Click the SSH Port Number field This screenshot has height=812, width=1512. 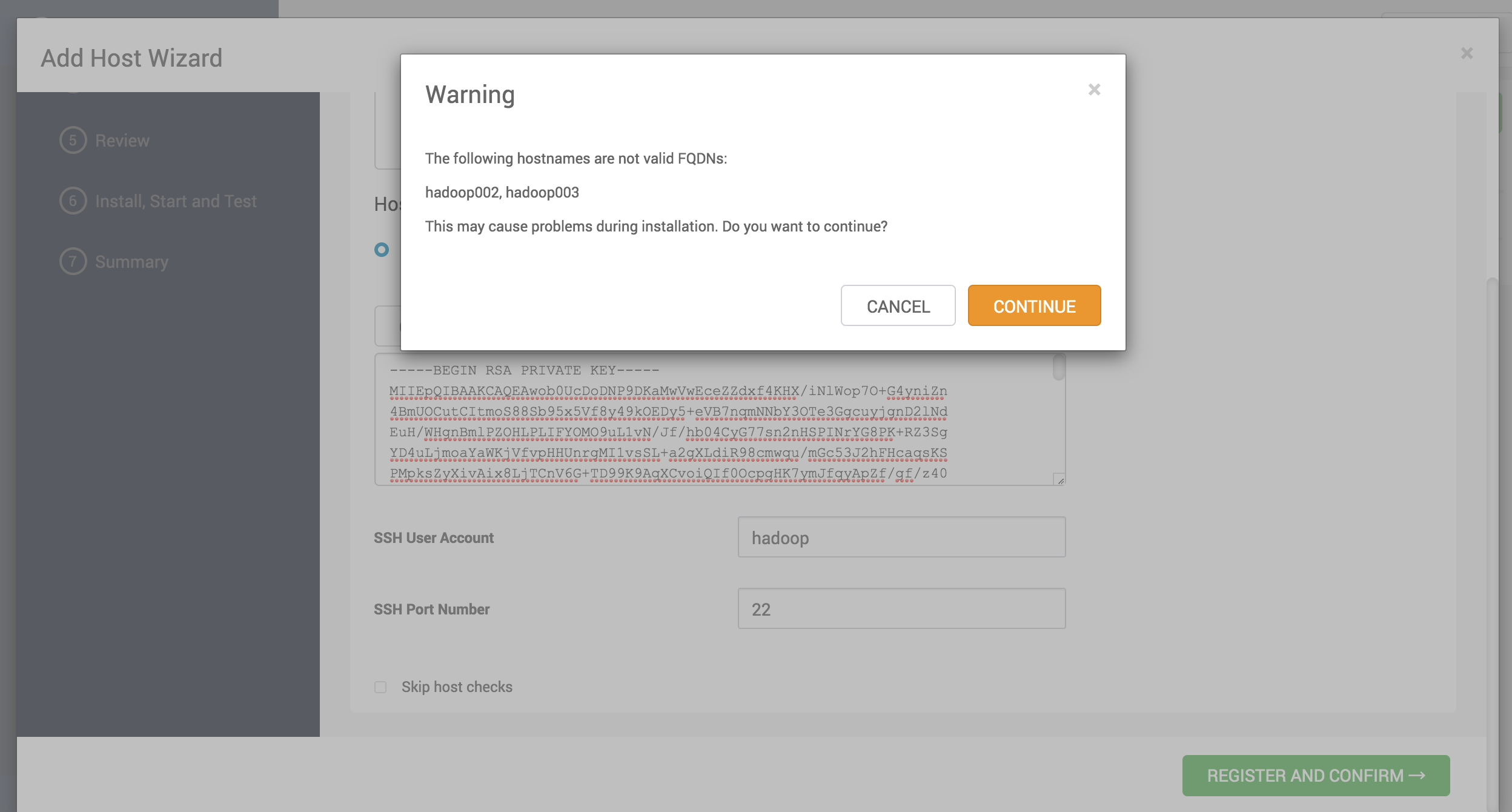click(x=901, y=609)
